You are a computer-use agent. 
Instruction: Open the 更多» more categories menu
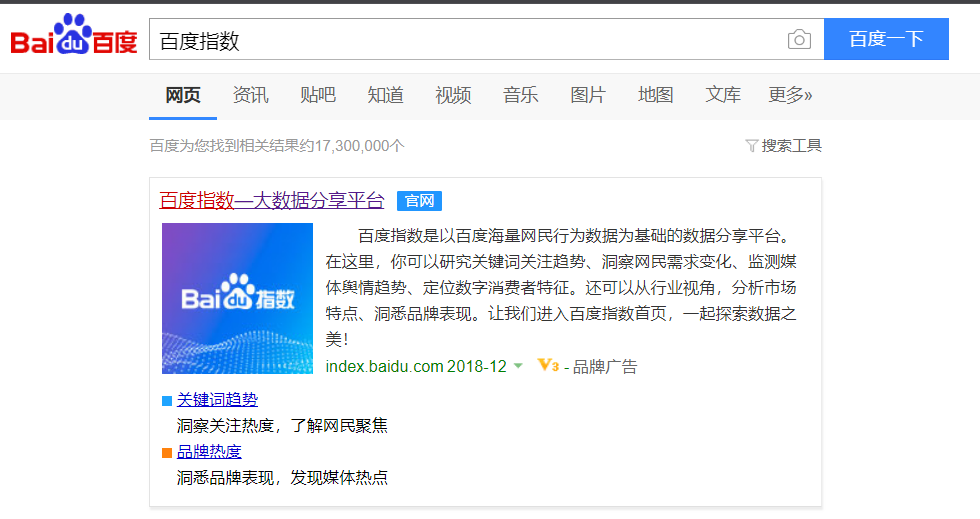(x=790, y=95)
